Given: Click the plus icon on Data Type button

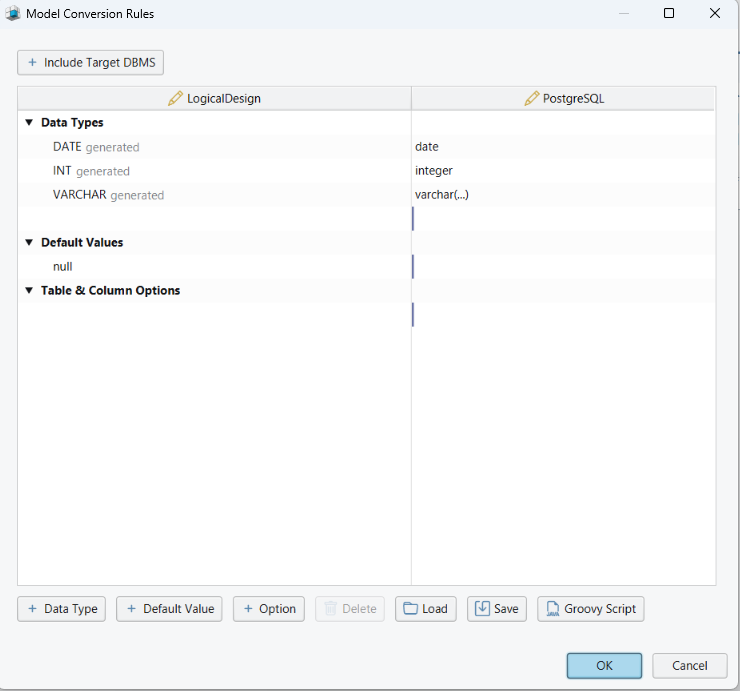Looking at the screenshot, I should click(32, 608).
